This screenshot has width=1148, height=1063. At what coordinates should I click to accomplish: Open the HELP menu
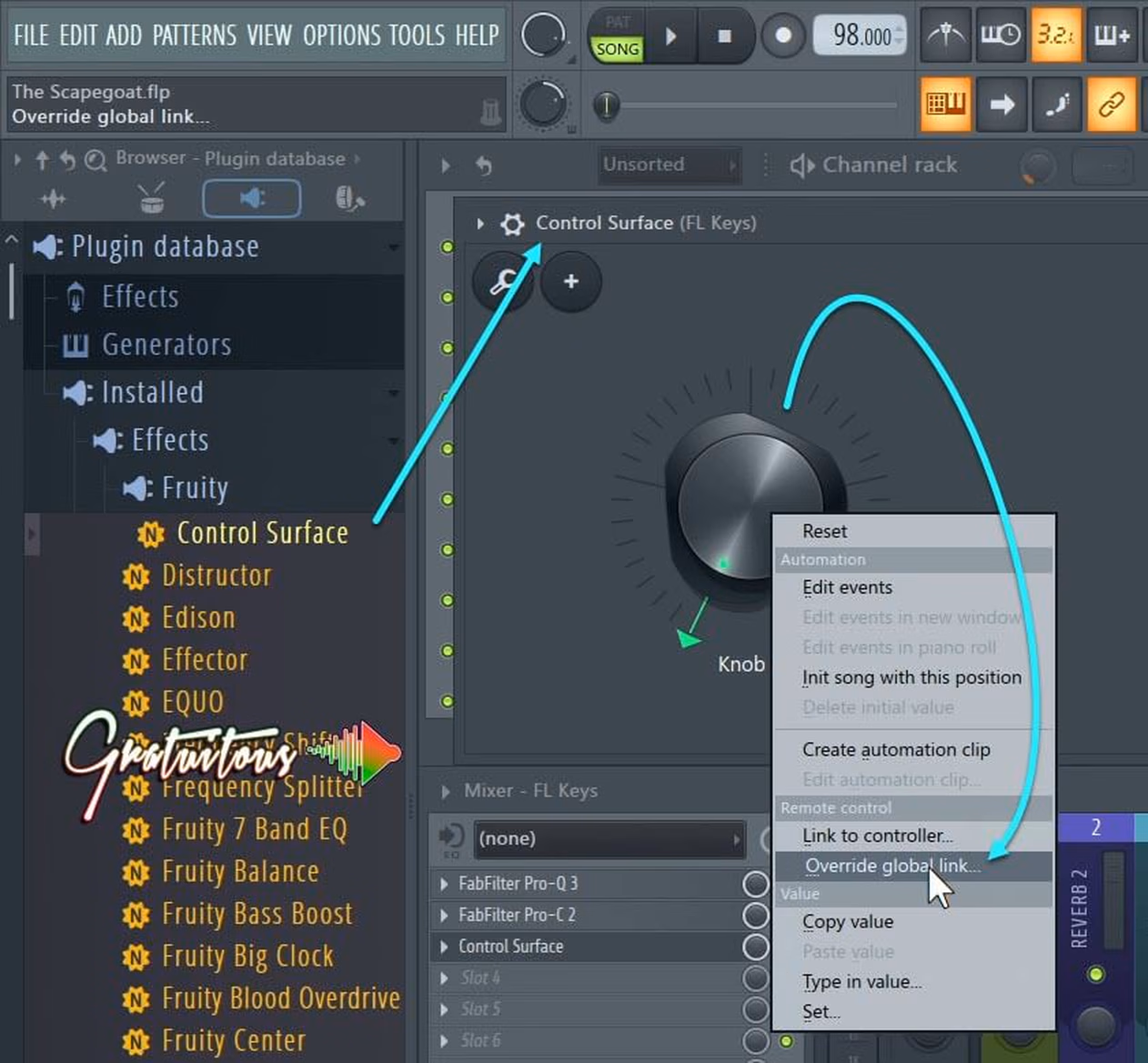(x=477, y=35)
